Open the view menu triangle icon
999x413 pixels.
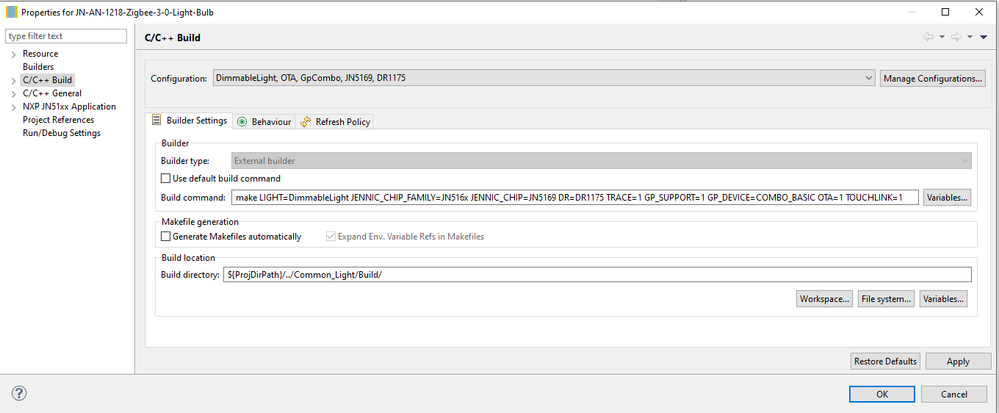pyautogui.click(x=983, y=37)
